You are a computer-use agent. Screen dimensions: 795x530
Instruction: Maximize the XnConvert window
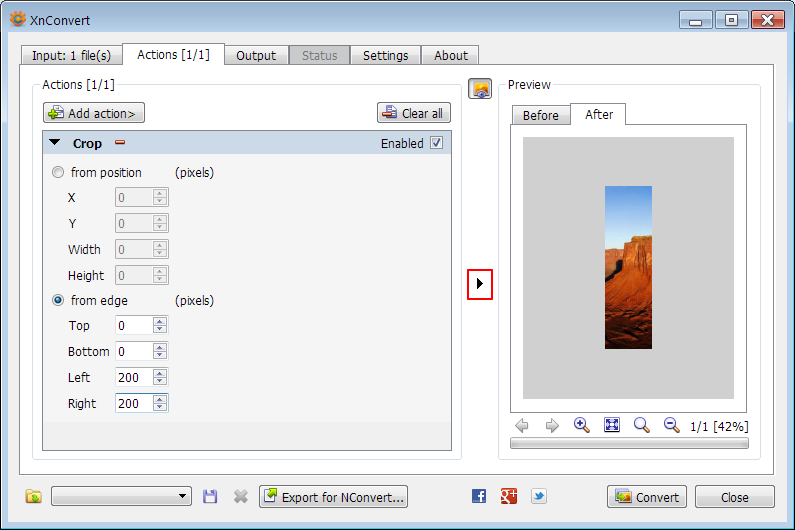731,20
